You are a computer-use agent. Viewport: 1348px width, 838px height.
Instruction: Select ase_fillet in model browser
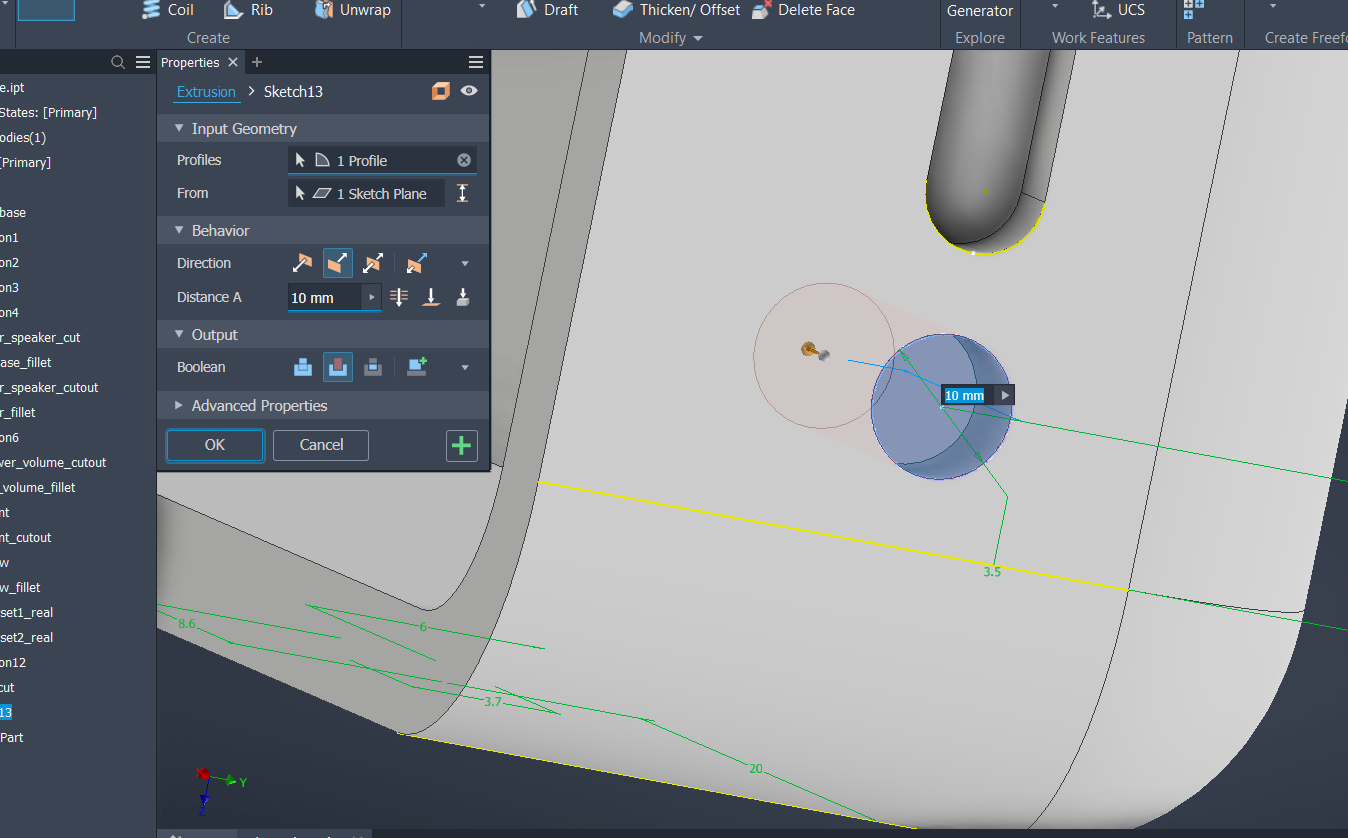(x=26, y=362)
